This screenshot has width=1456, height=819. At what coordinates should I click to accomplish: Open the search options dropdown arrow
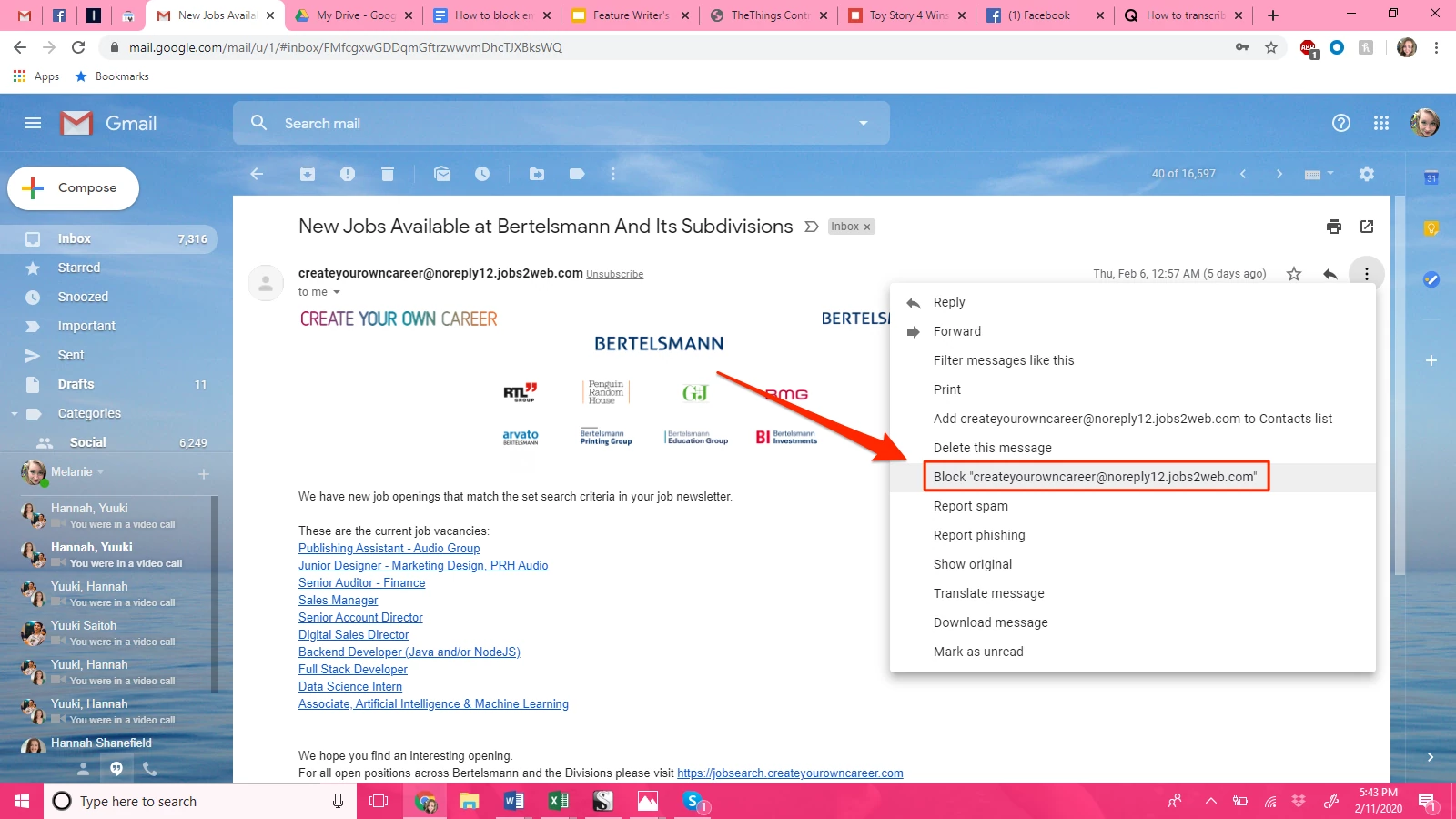point(864,123)
